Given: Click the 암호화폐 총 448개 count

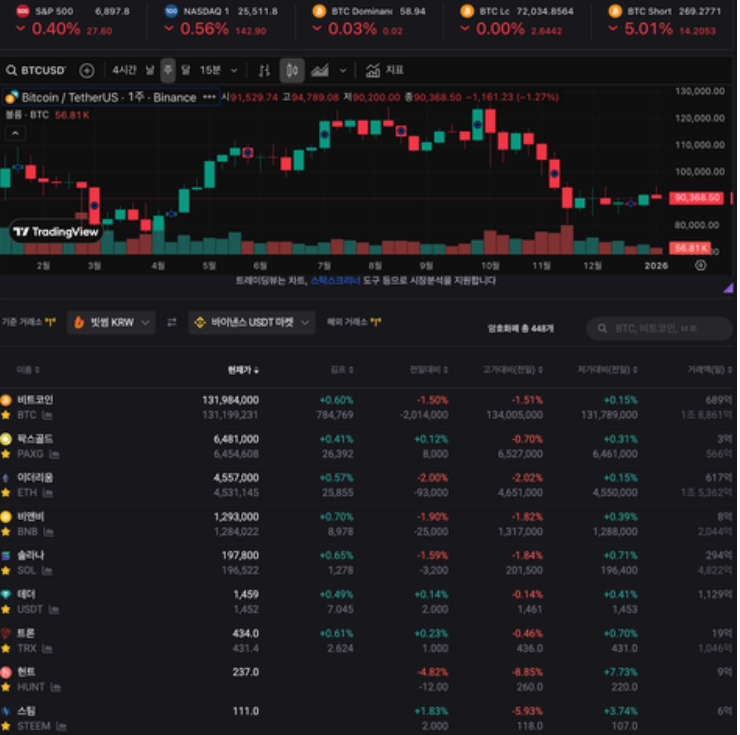Looking at the screenshot, I should (x=521, y=328).
